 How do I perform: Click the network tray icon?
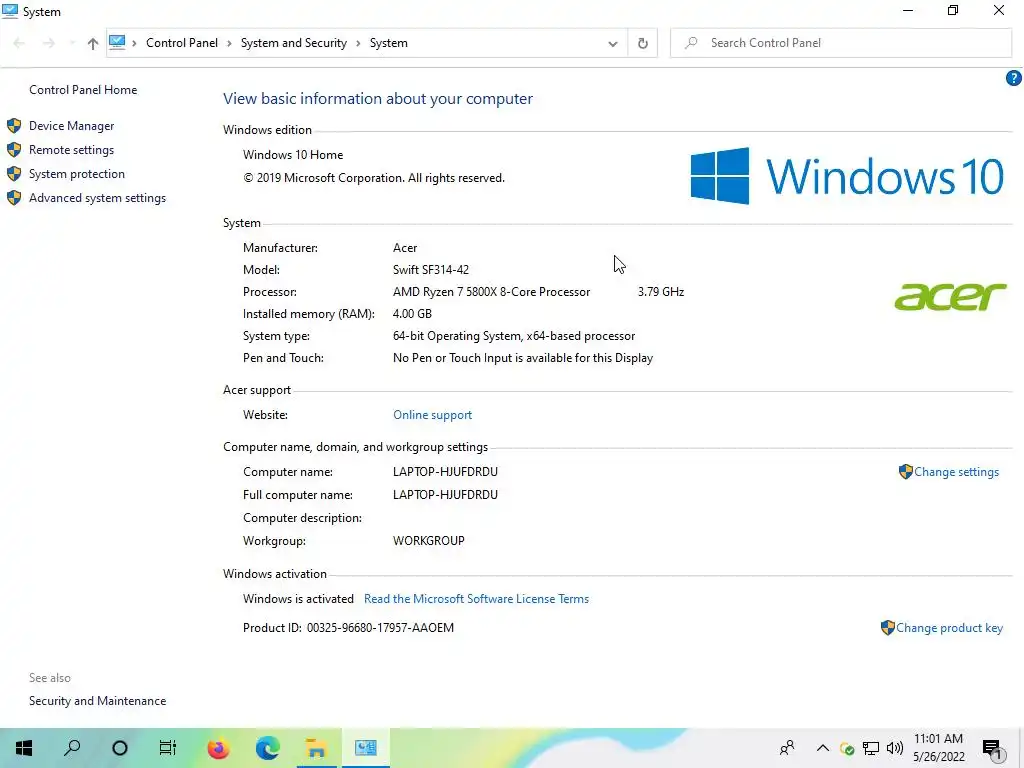tap(871, 748)
